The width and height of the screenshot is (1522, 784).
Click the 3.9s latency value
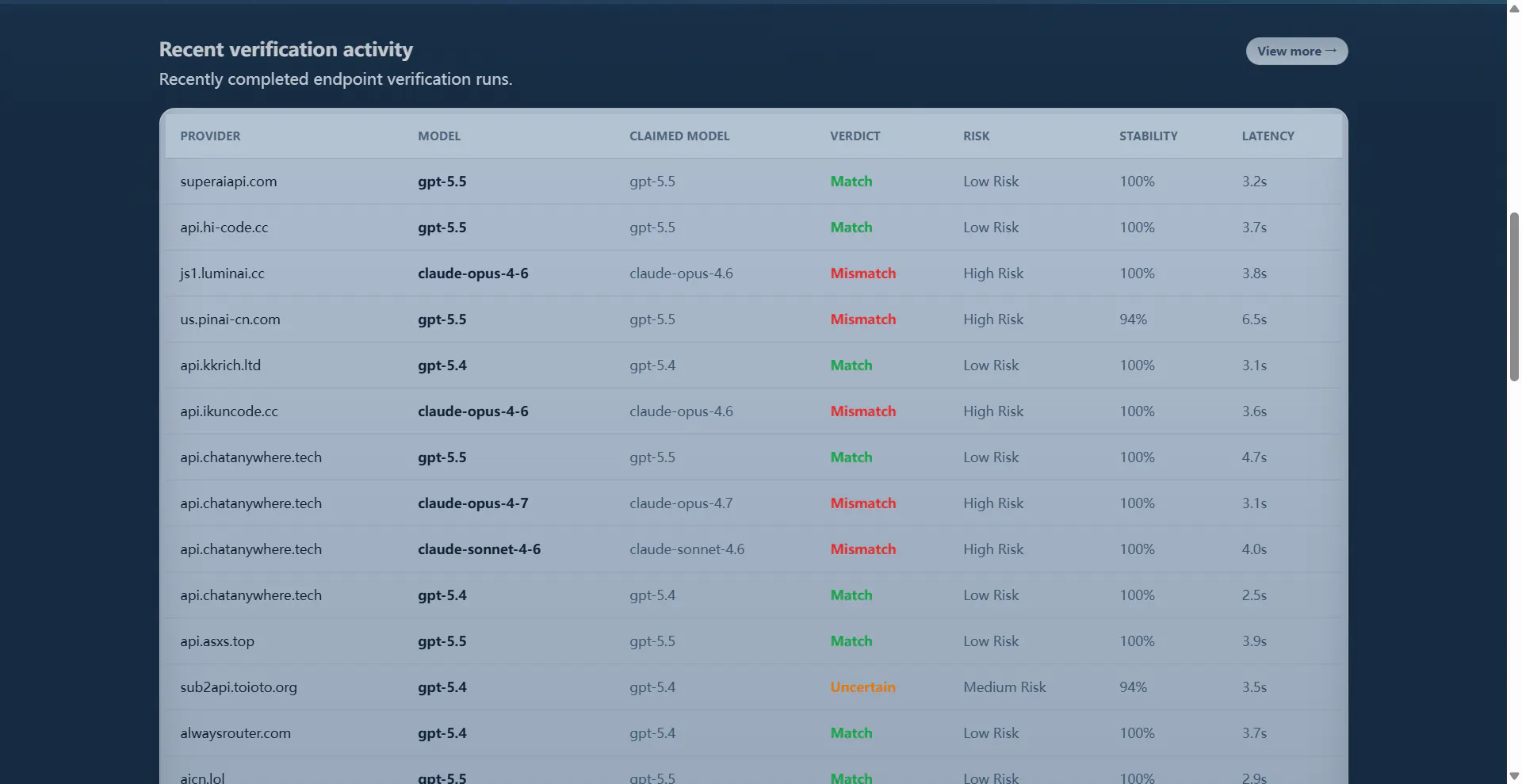click(1254, 641)
